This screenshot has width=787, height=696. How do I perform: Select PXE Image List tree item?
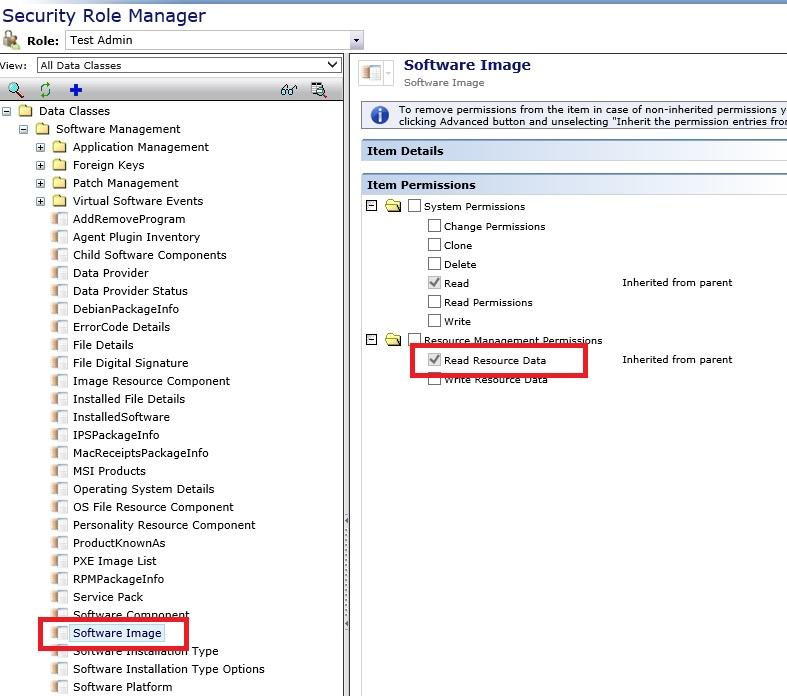(x=114, y=561)
